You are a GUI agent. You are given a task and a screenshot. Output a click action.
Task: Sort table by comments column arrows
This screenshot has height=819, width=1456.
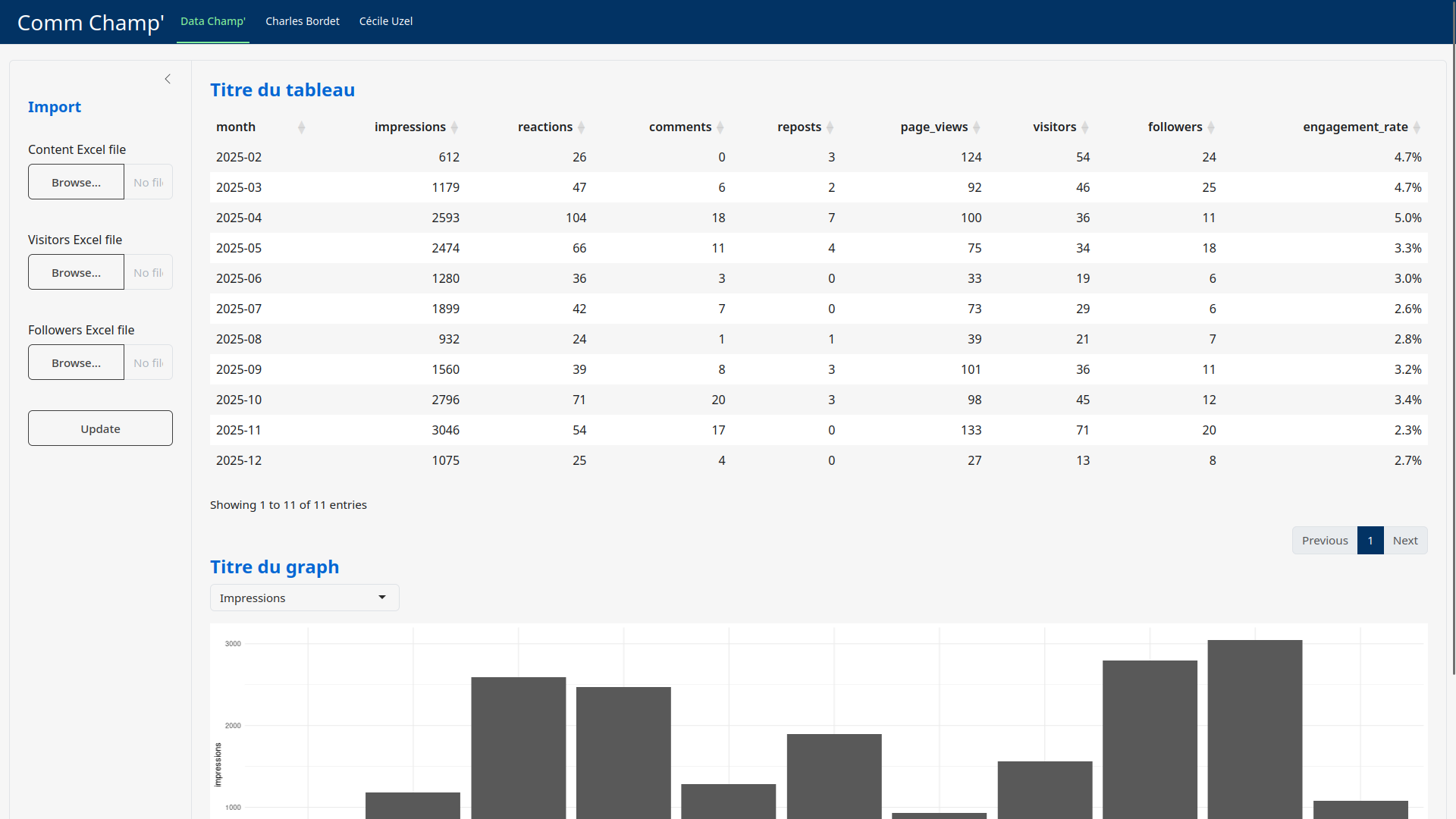tap(720, 127)
